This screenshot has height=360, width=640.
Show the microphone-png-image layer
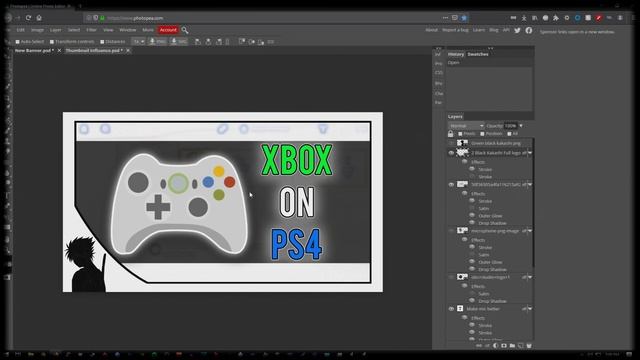[x=451, y=231]
